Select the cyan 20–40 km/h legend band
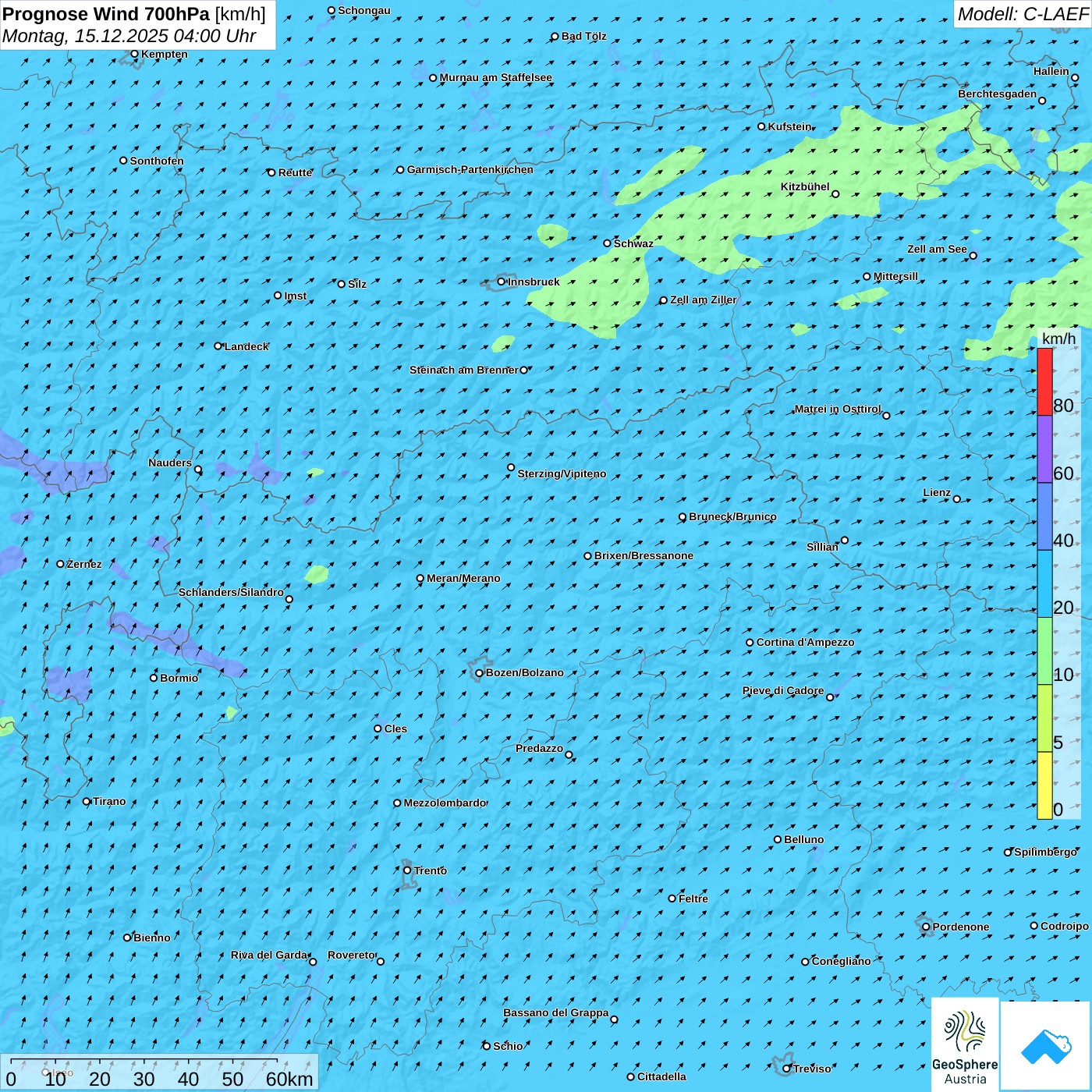This screenshot has height=1092, width=1092. [1044, 584]
